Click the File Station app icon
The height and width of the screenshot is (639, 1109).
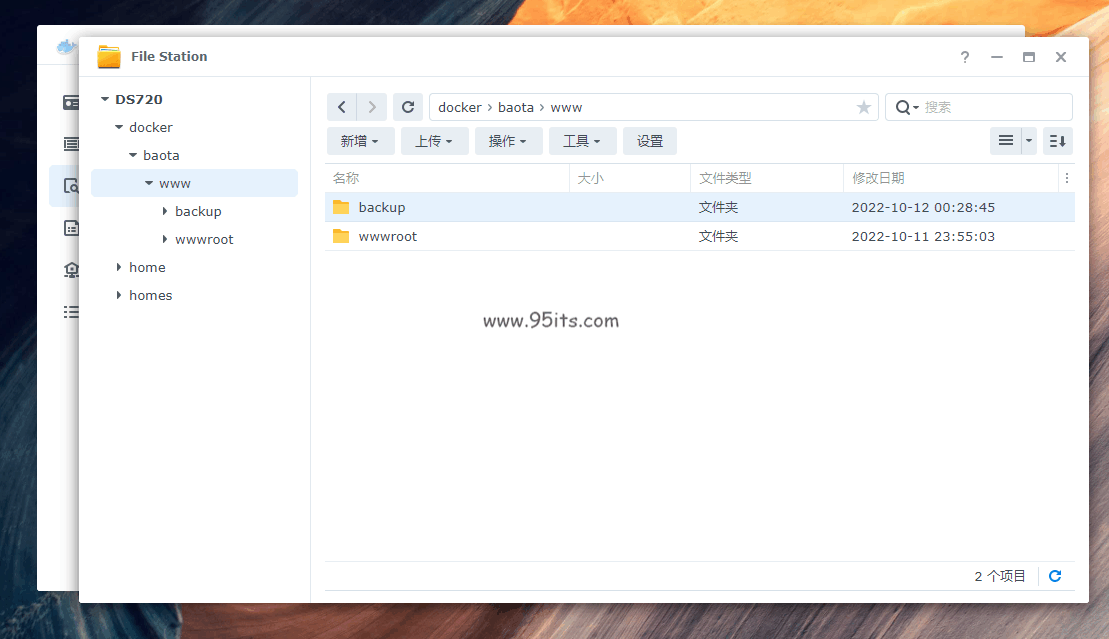109,57
